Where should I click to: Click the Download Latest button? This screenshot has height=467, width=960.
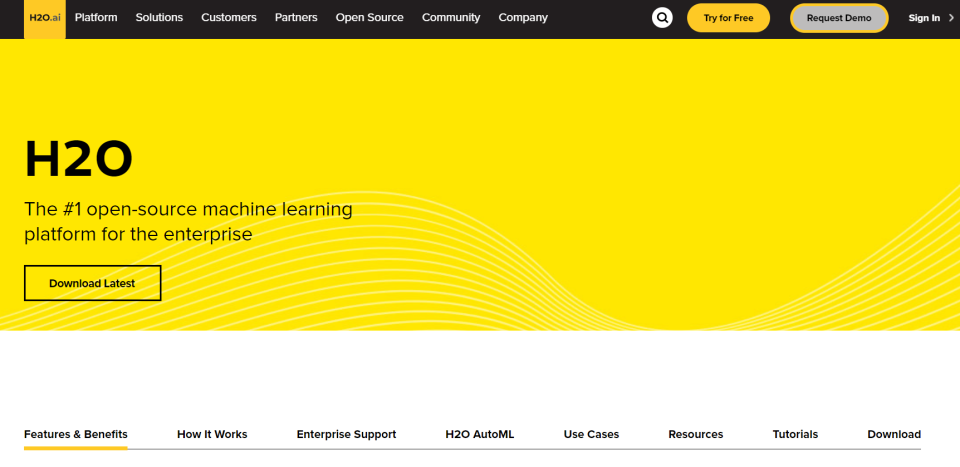click(92, 283)
